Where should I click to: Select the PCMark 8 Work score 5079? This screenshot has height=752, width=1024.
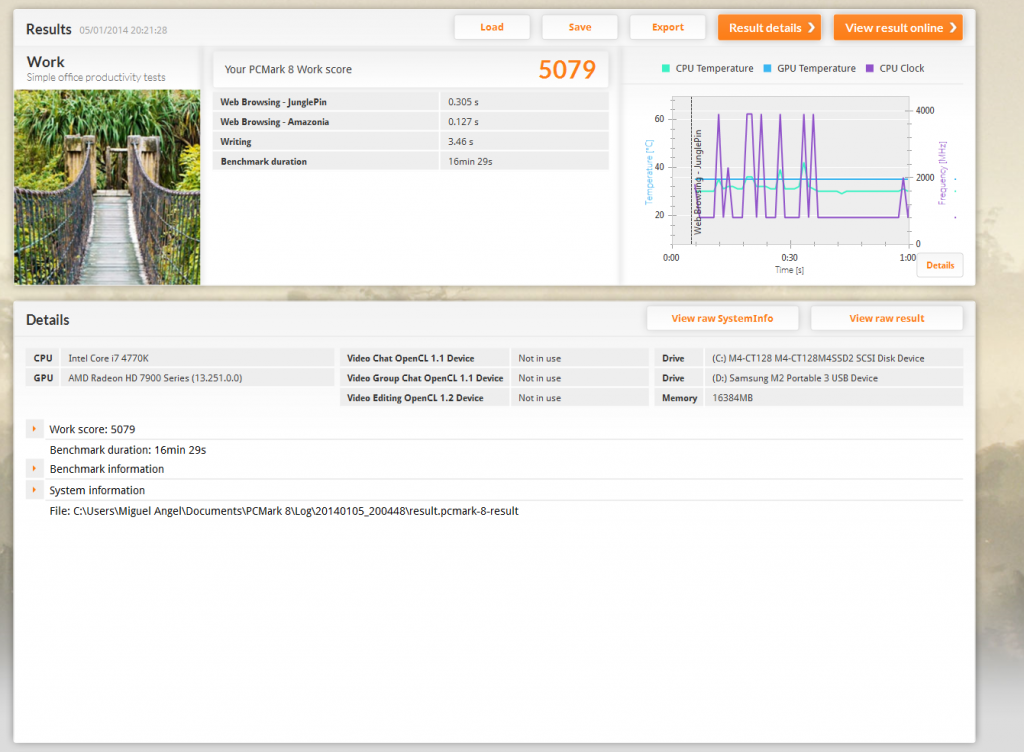point(567,70)
